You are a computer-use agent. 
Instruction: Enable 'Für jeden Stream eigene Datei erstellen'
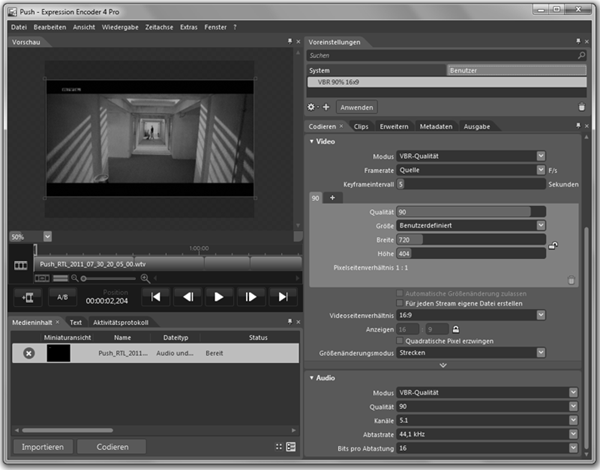tap(399, 303)
